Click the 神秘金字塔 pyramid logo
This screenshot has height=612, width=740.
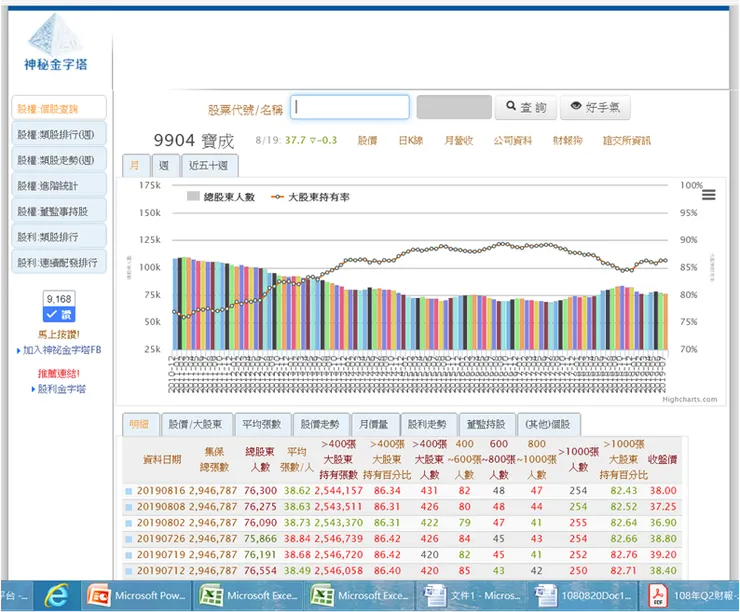56,42
